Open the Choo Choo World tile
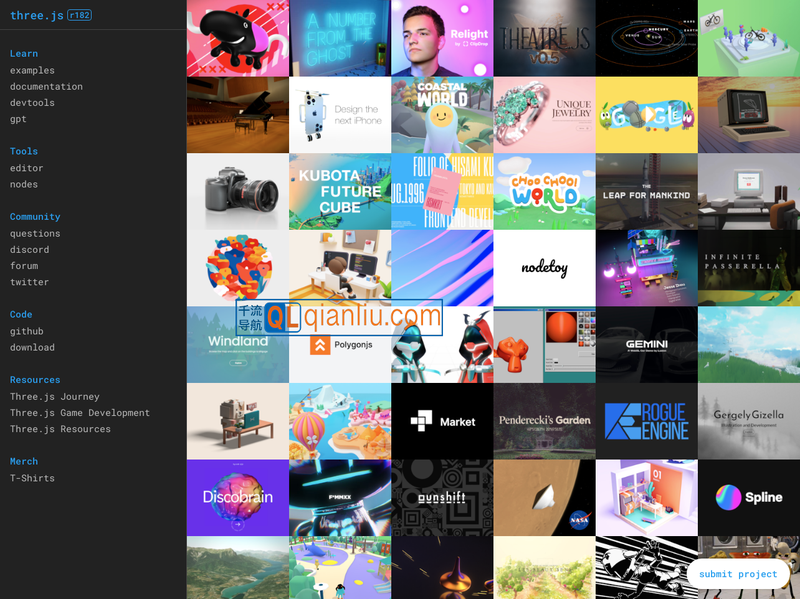The height and width of the screenshot is (599, 800). [x=544, y=191]
